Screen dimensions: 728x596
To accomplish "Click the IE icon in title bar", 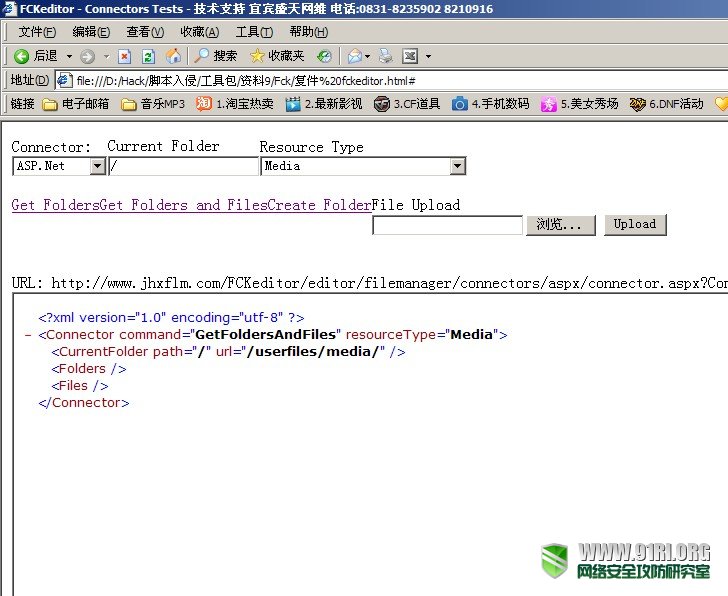I will (x=9, y=8).
